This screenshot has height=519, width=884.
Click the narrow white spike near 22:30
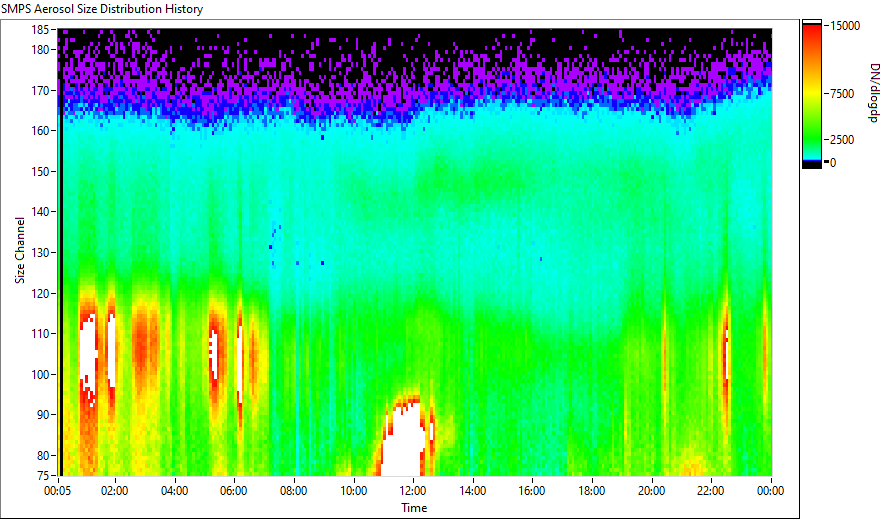click(727, 355)
